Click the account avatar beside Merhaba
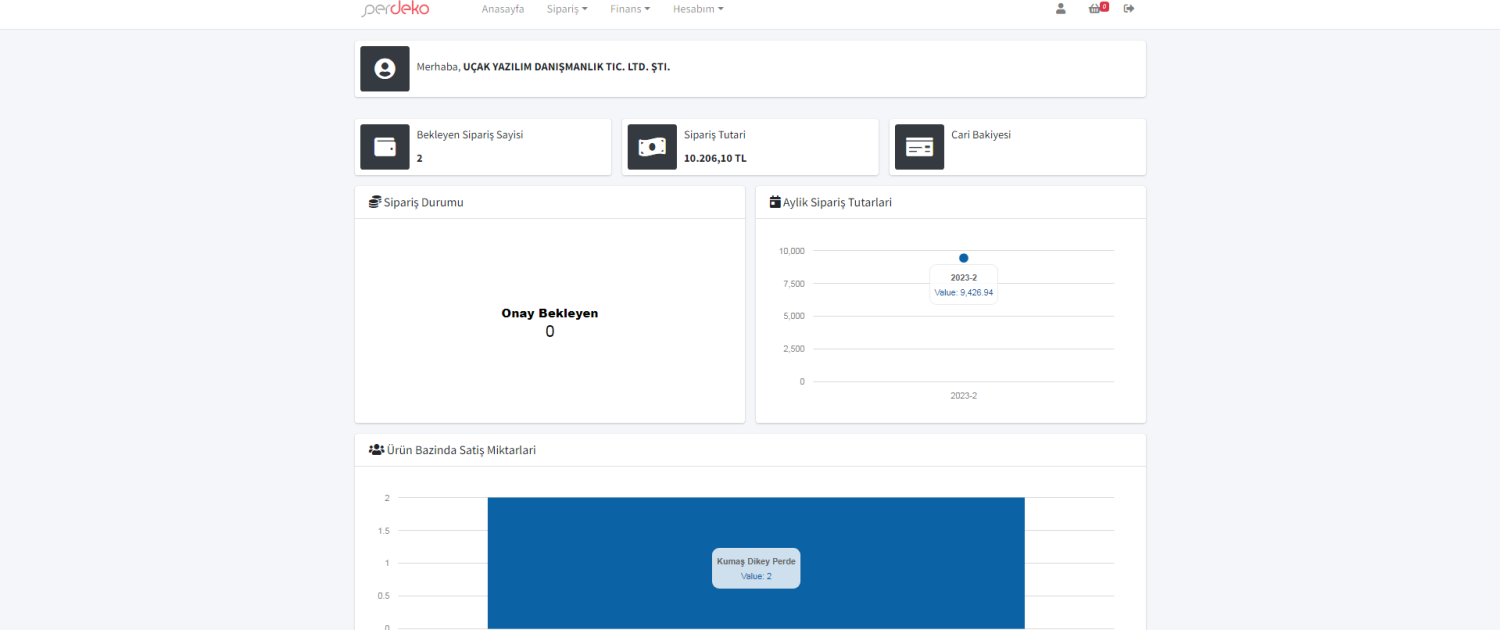 pos(385,69)
